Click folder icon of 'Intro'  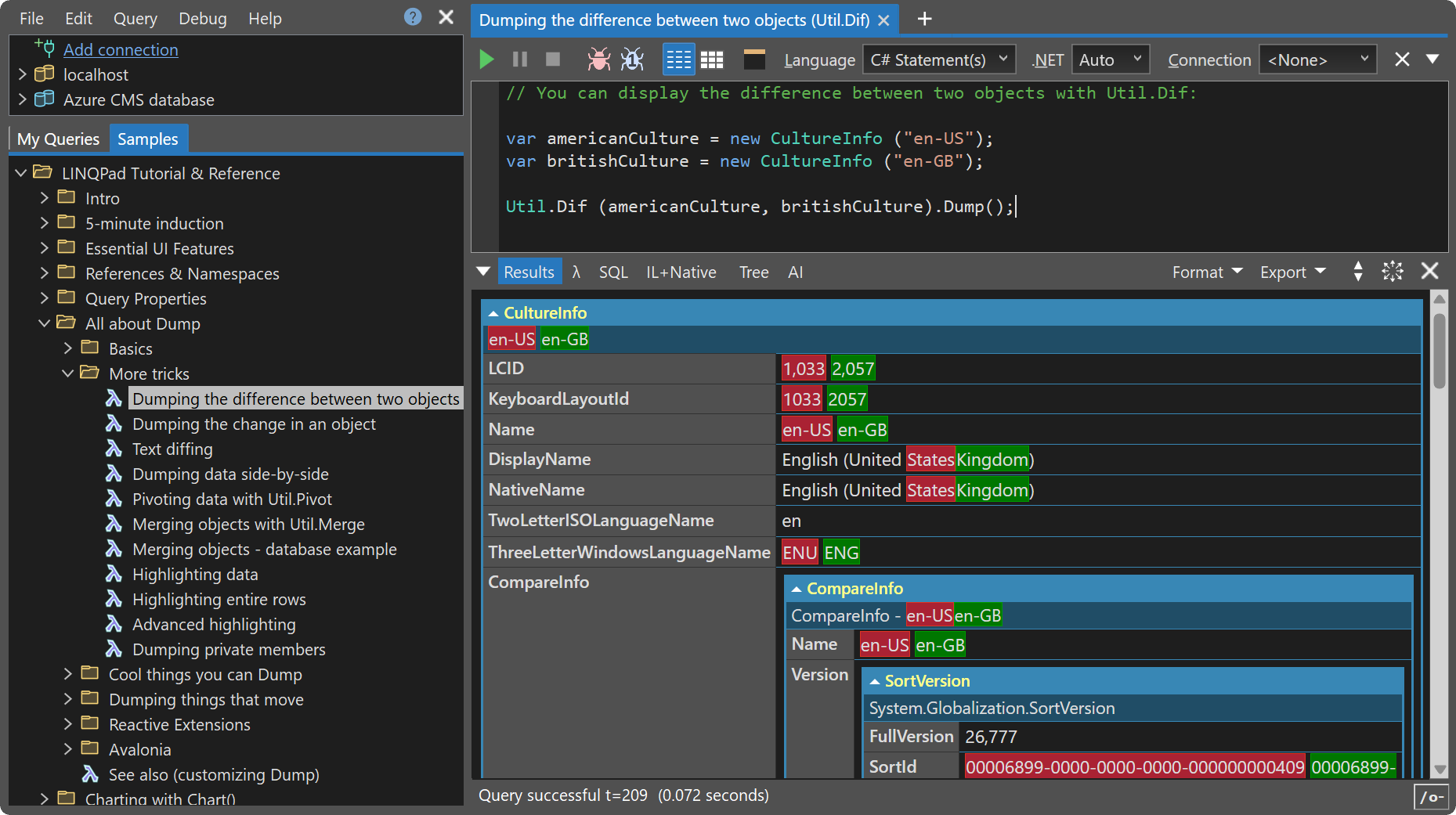point(67,197)
